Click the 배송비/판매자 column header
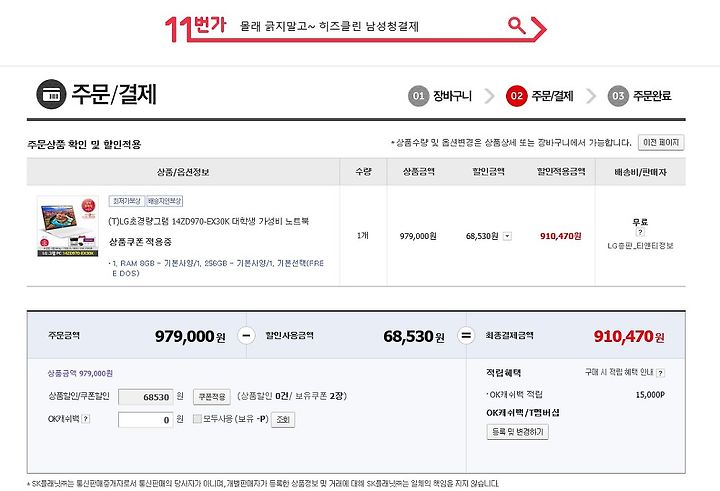720x491 pixels. point(641,172)
